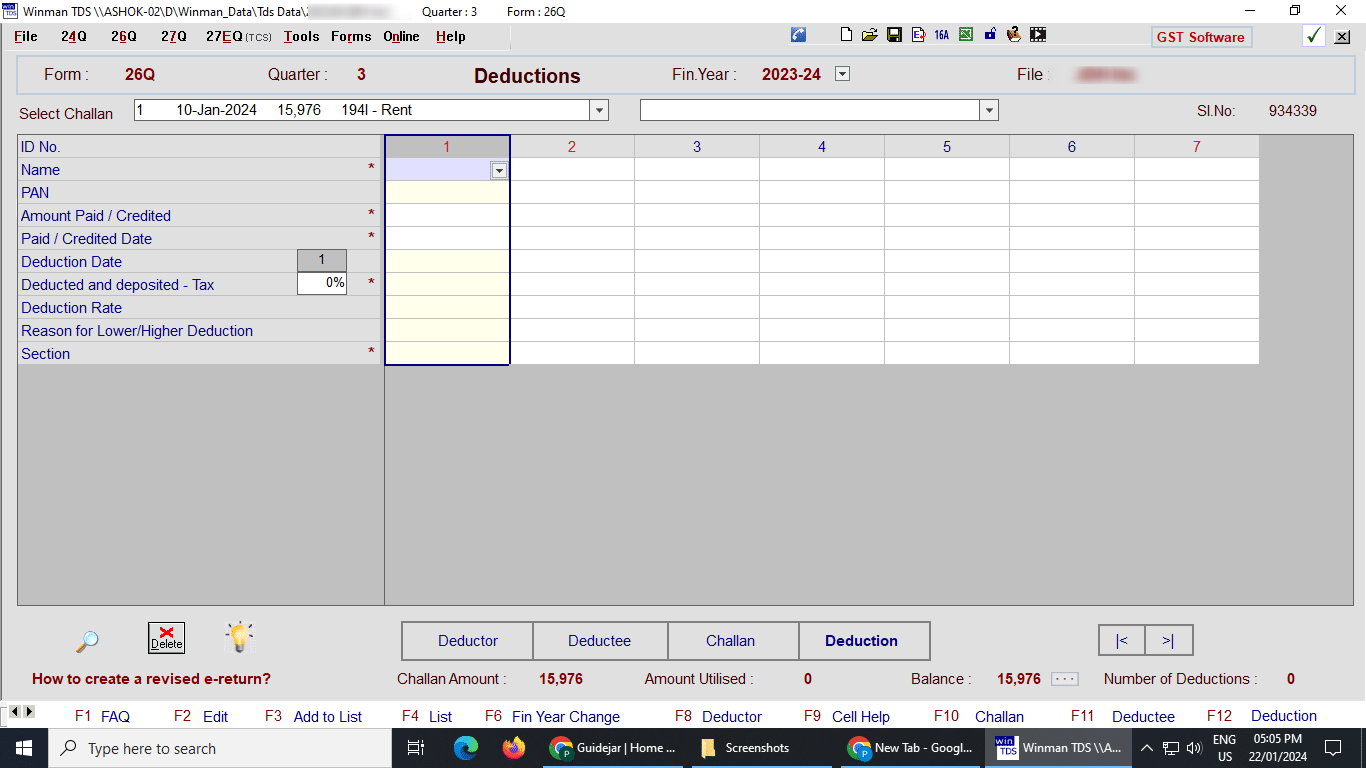Viewport: 1366px width, 768px height.
Task: Confirm entry with the green tick mark
Action: tap(1314, 35)
